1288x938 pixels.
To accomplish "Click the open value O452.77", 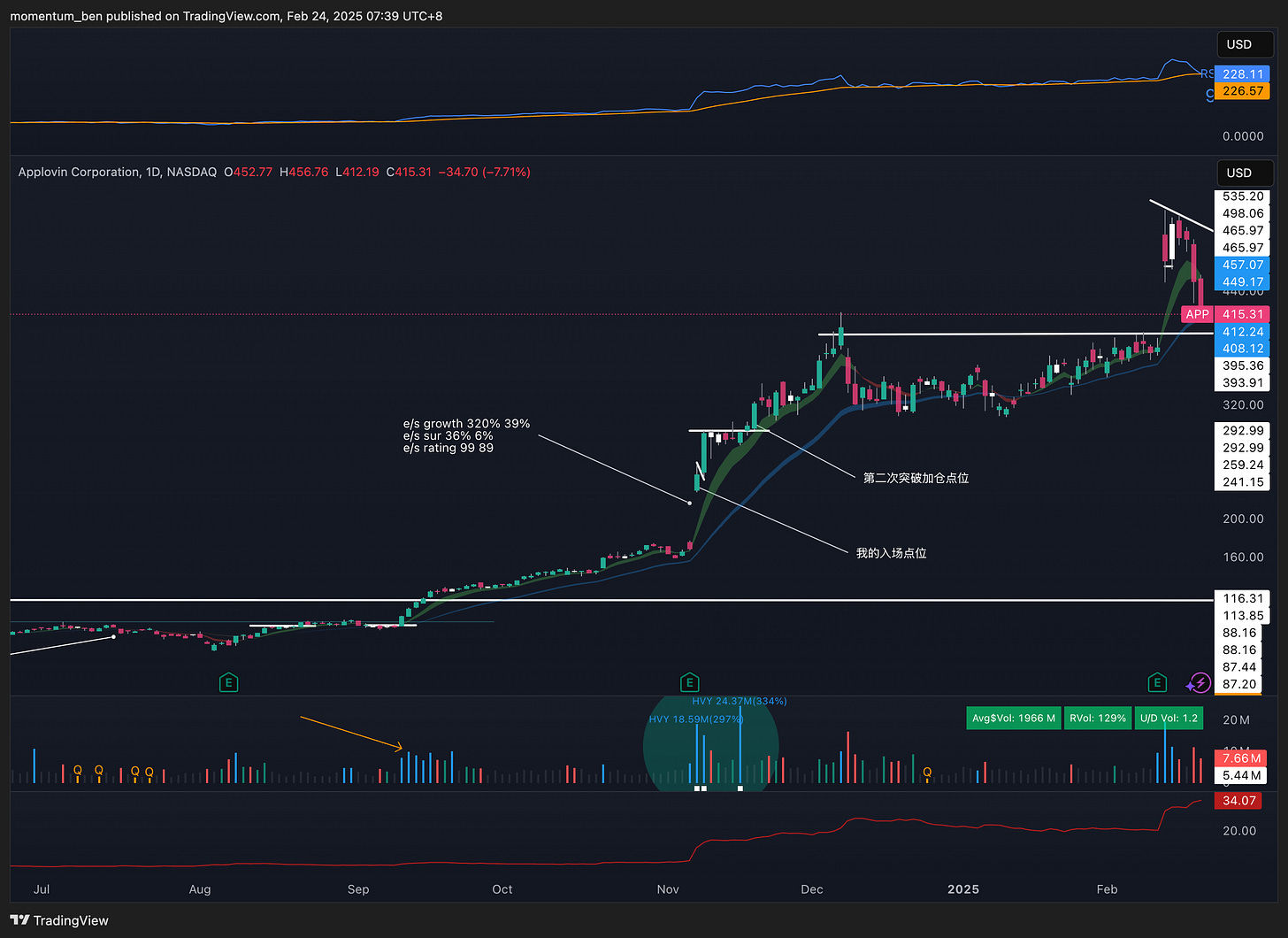I will point(249,172).
